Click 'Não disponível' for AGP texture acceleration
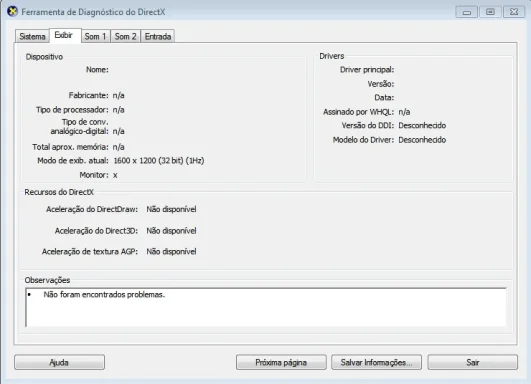Image resolution: width=531 pixels, height=384 pixels. 171,252
